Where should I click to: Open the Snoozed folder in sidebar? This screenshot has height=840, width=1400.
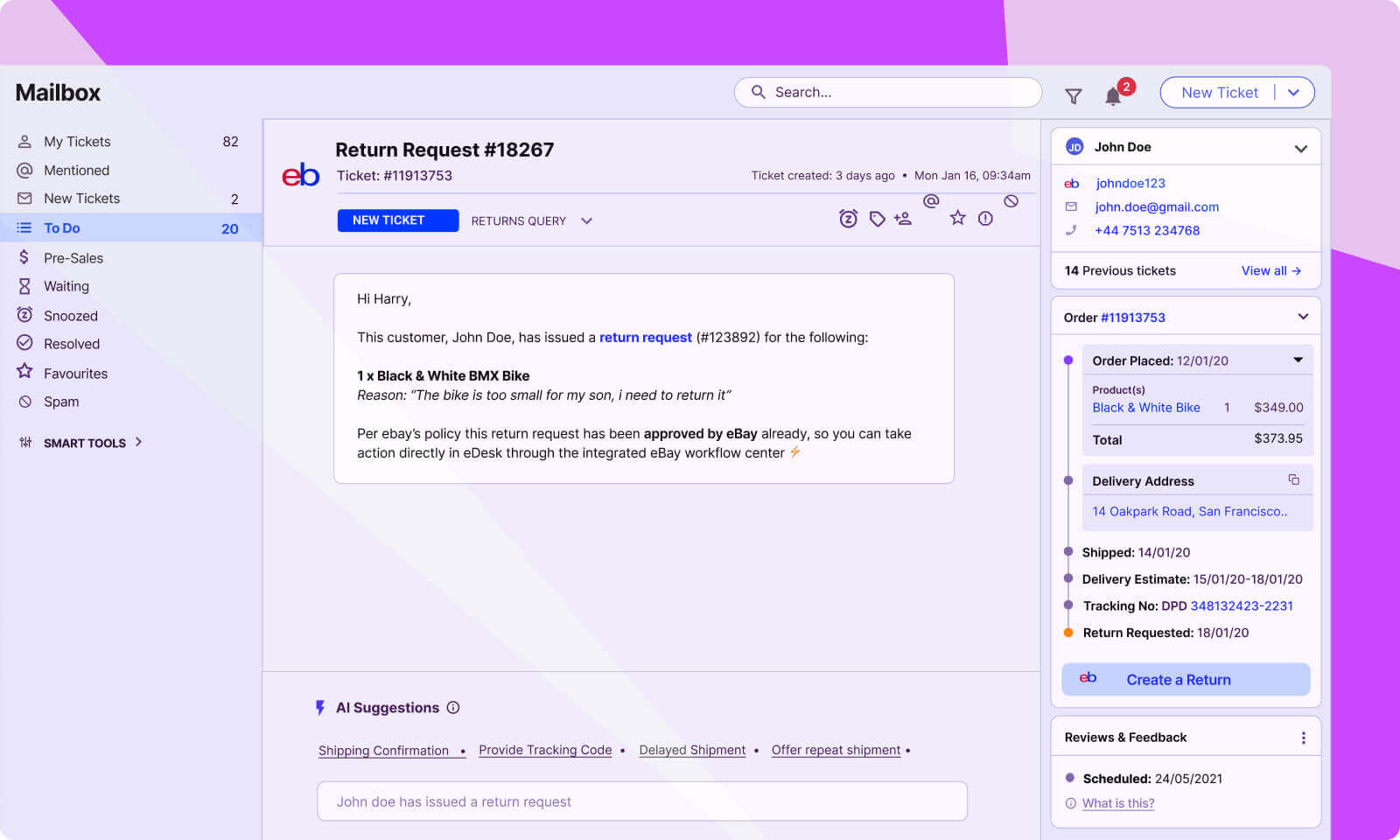[x=71, y=316]
